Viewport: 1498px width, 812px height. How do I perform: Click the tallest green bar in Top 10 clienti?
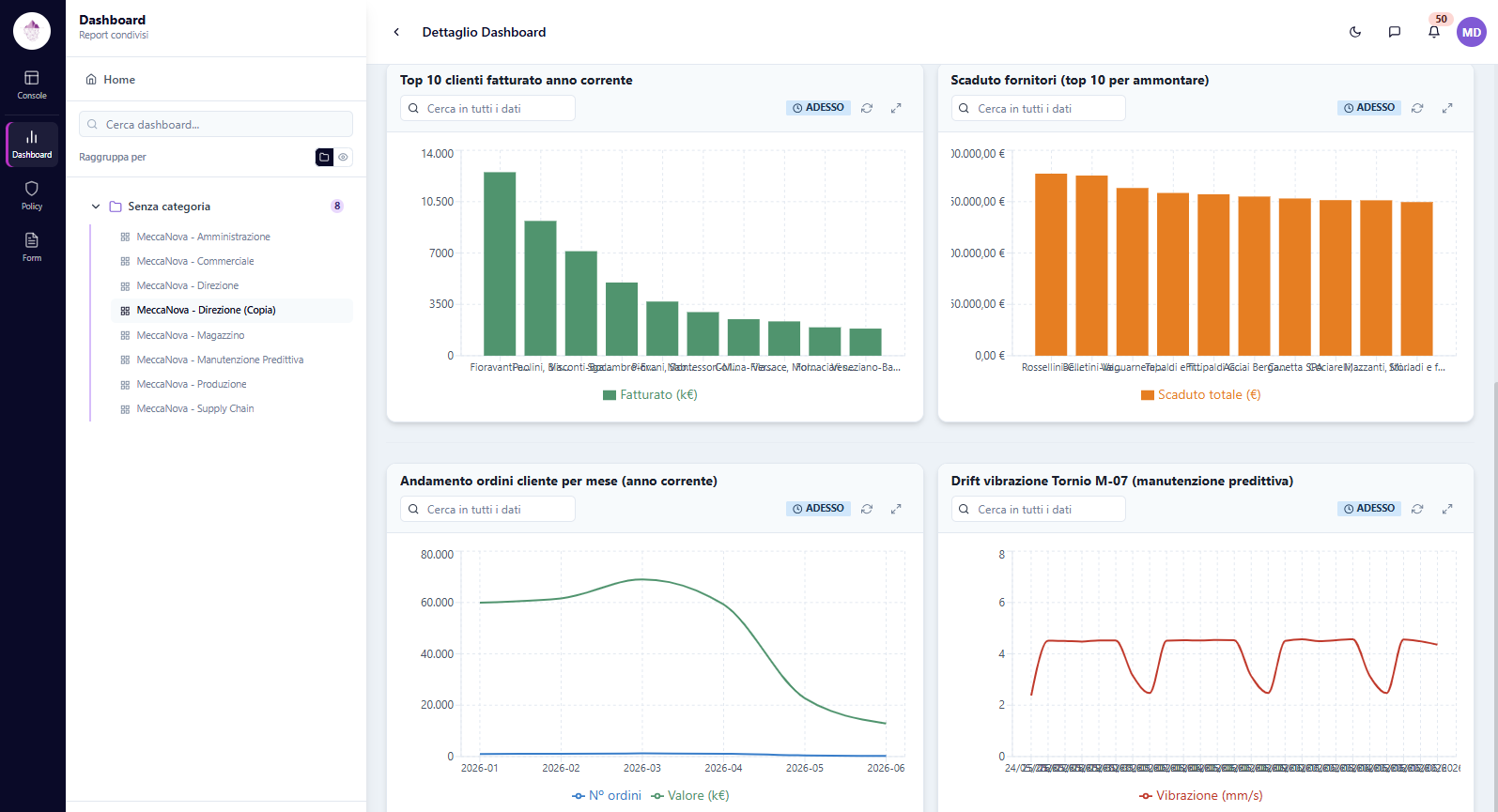pyautogui.click(x=500, y=264)
